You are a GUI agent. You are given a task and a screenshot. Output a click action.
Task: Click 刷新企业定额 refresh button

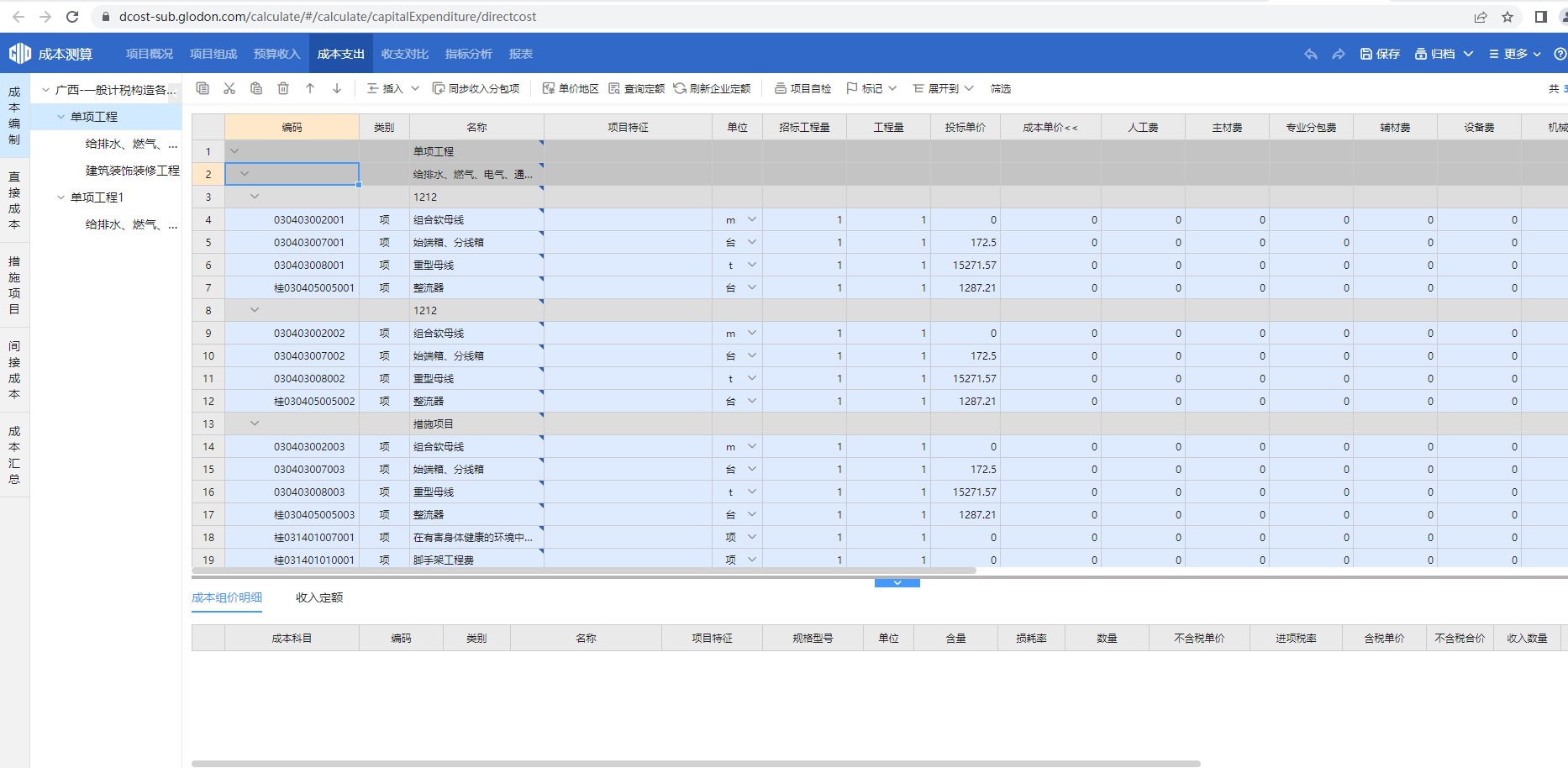[712, 88]
